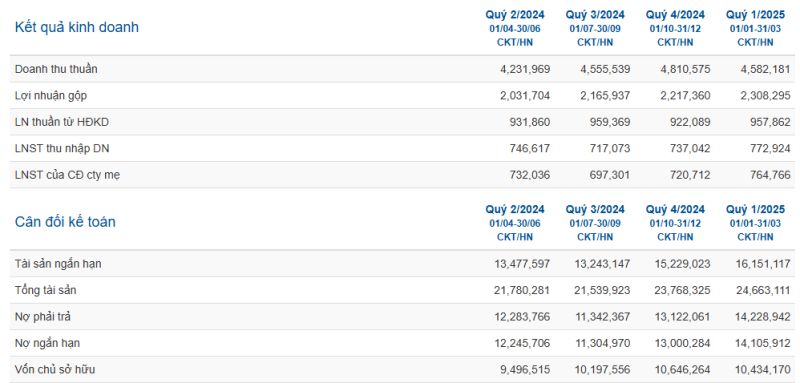The image size is (800, 383).
Task: Click the Cân đối kế toán heading
Action: [x=65, y=222]
